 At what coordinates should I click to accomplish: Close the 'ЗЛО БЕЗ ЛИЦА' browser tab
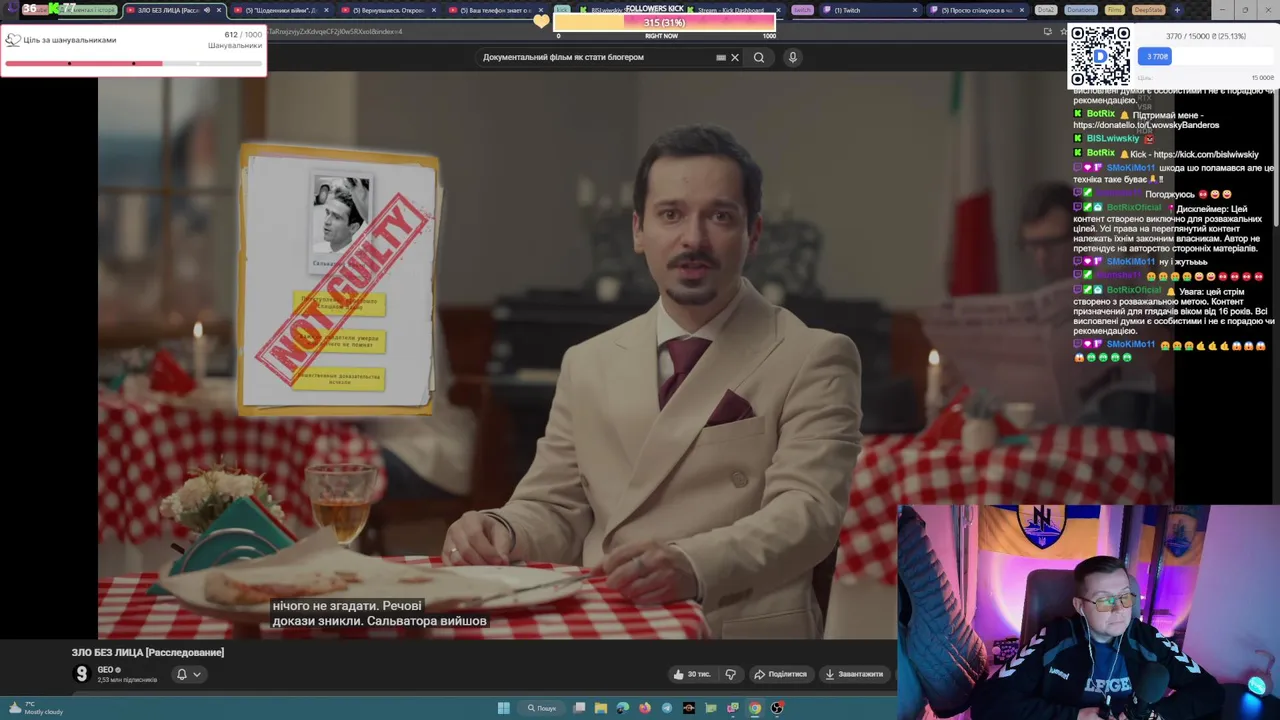tap(219, 10)
